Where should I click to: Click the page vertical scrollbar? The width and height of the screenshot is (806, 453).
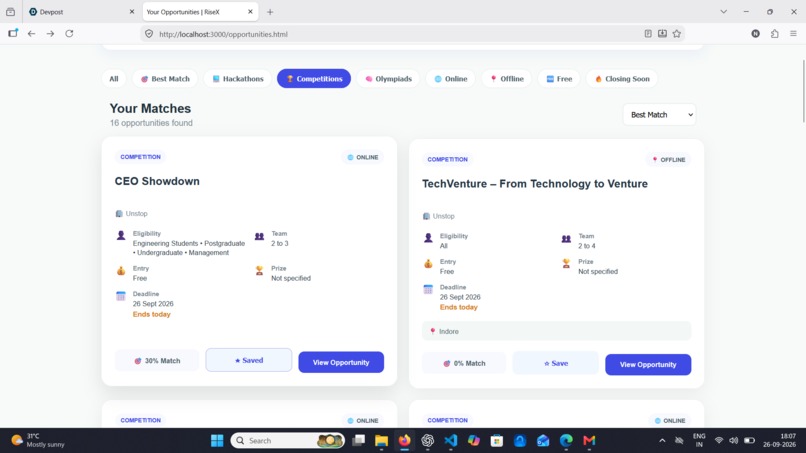point(803,91)
